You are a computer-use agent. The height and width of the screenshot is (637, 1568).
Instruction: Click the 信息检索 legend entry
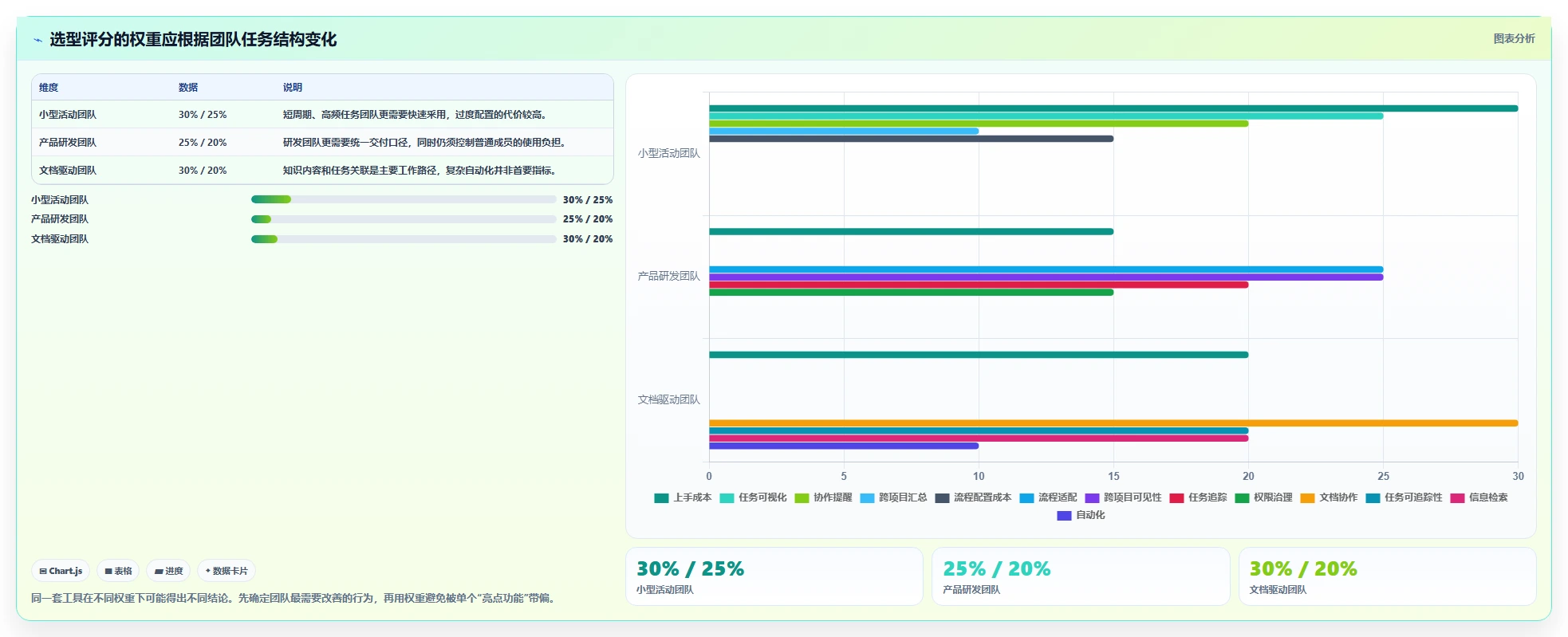(1479, 497)
